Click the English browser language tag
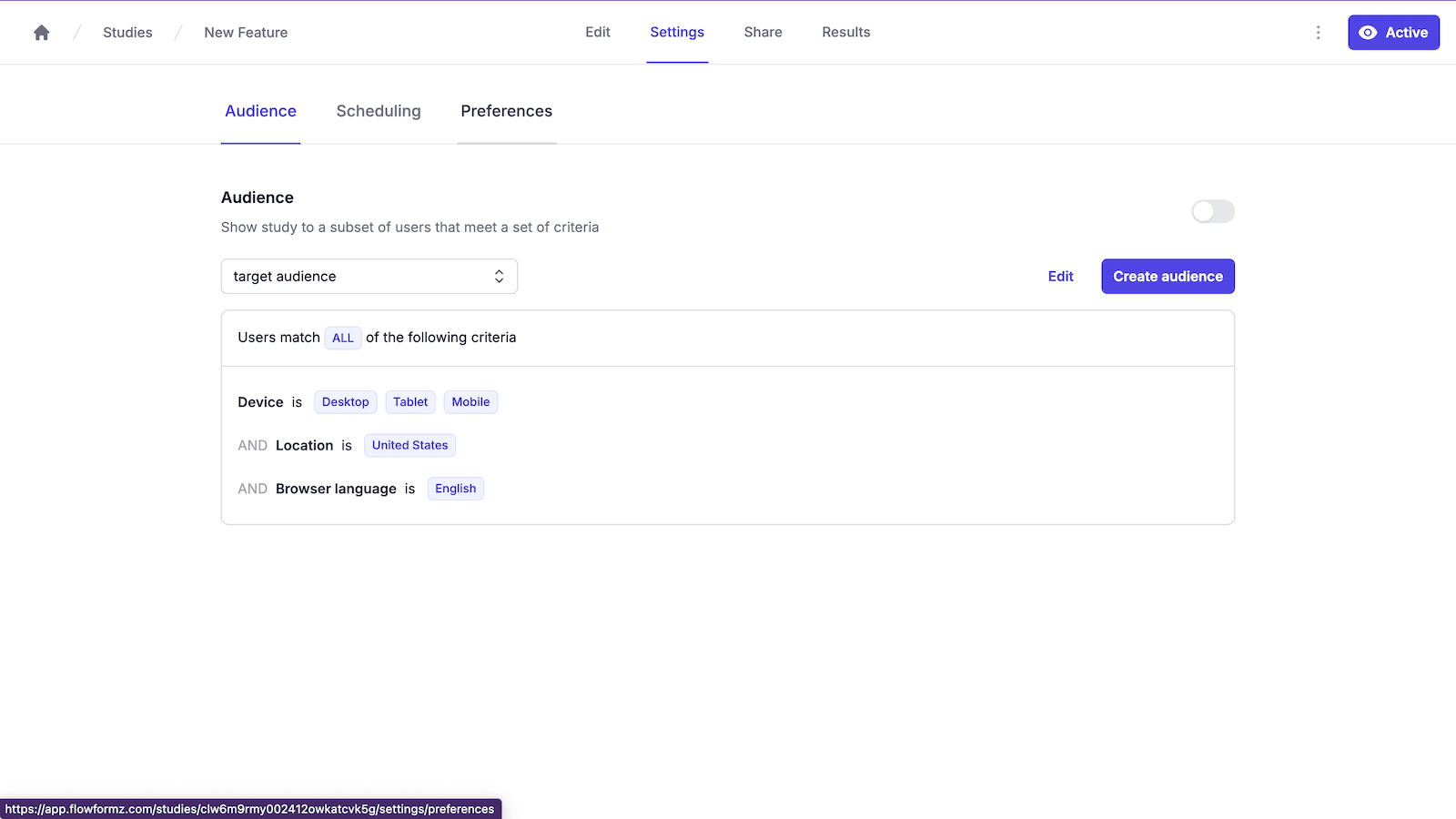Screen dimensions: 1456x819 [455, 489]
